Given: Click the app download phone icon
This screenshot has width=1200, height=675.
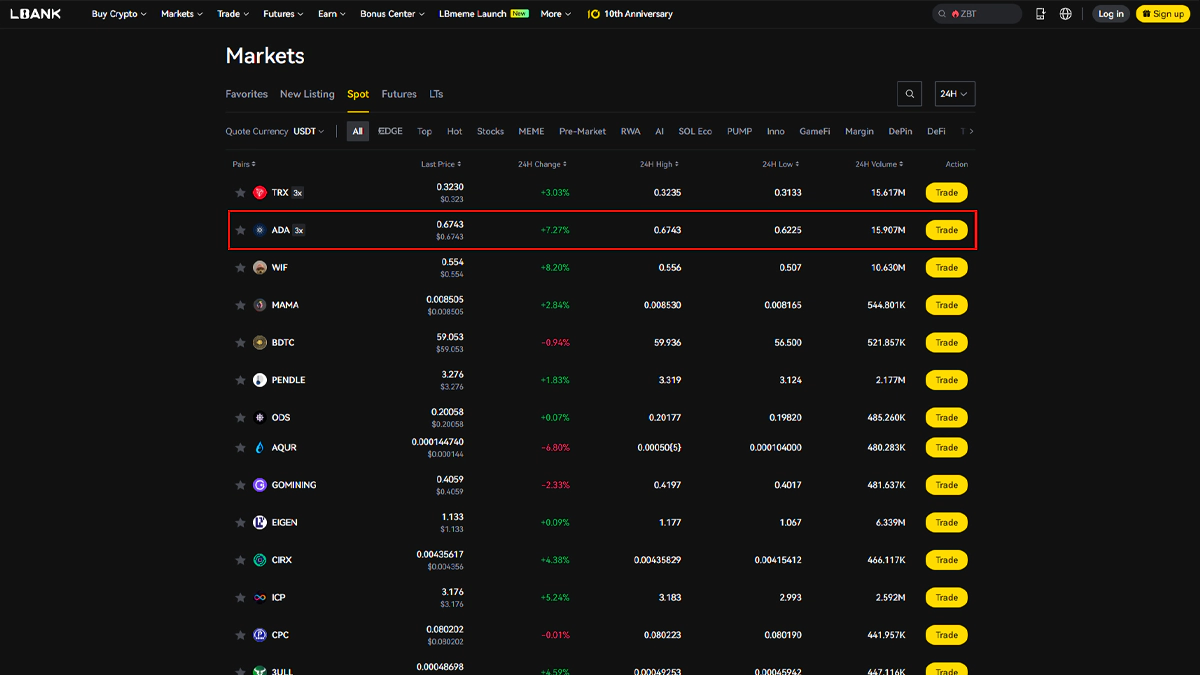Looking at the screenshot, I should coord(1041,14).
